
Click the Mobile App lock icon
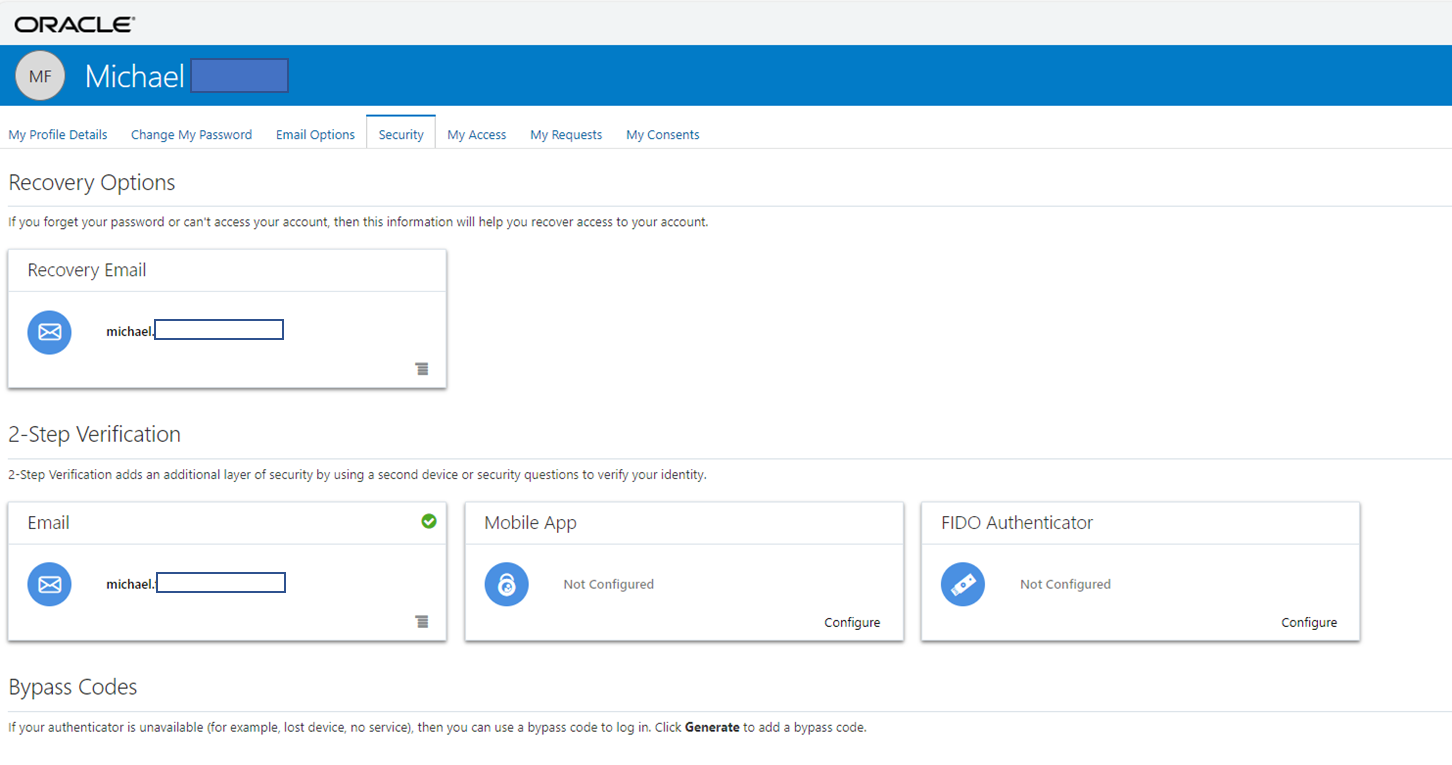[x=506, y=584]
